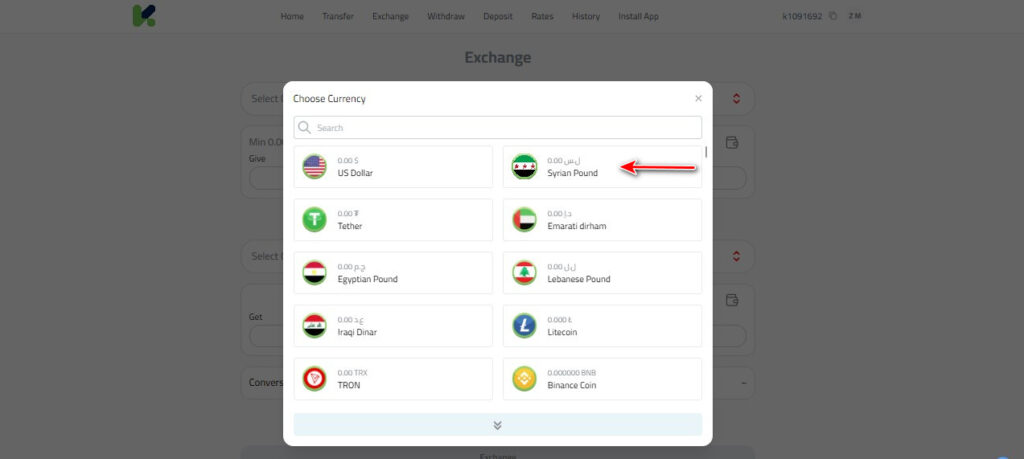Click the green Tether coin icon
This screenshot has width=1024, height=459.
(314, 219)
